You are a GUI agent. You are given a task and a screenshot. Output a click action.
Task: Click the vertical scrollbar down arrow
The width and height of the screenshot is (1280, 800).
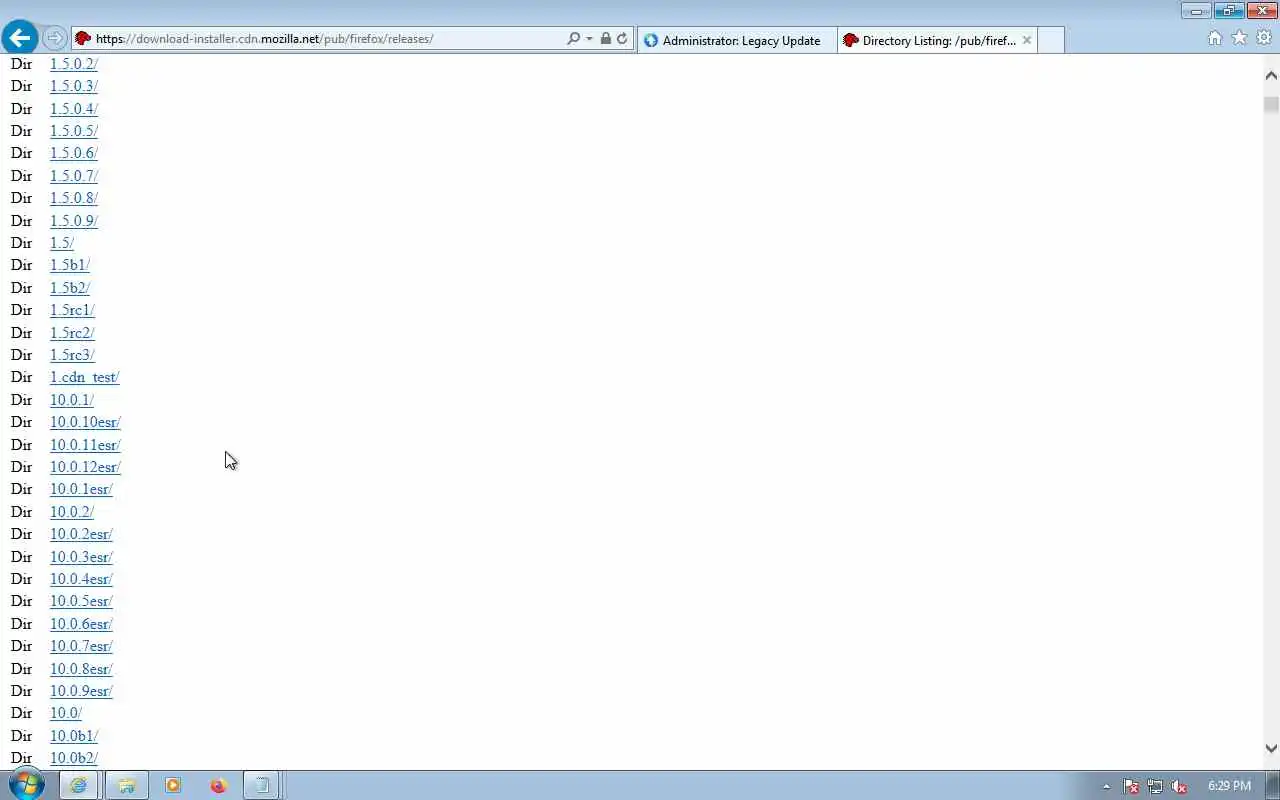(1271, 748)
